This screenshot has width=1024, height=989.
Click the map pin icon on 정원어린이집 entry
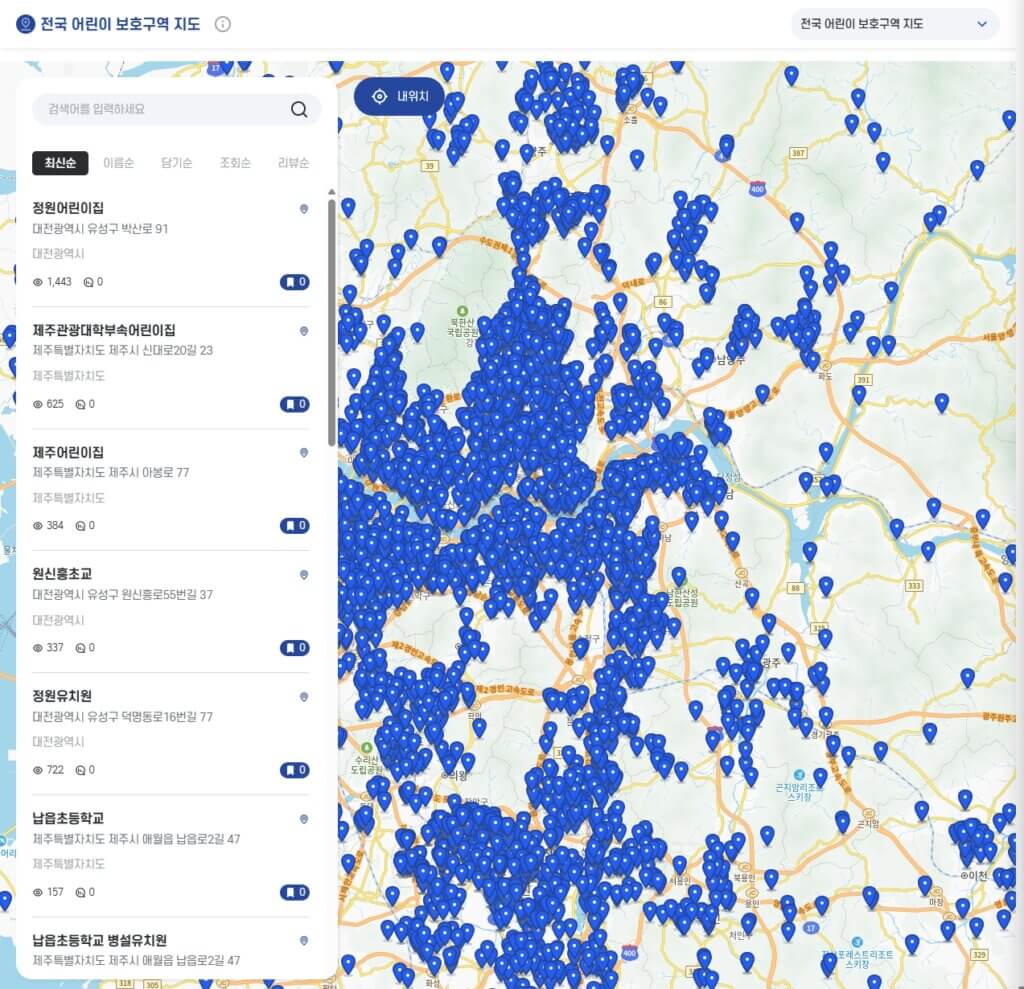pos(304,208)
